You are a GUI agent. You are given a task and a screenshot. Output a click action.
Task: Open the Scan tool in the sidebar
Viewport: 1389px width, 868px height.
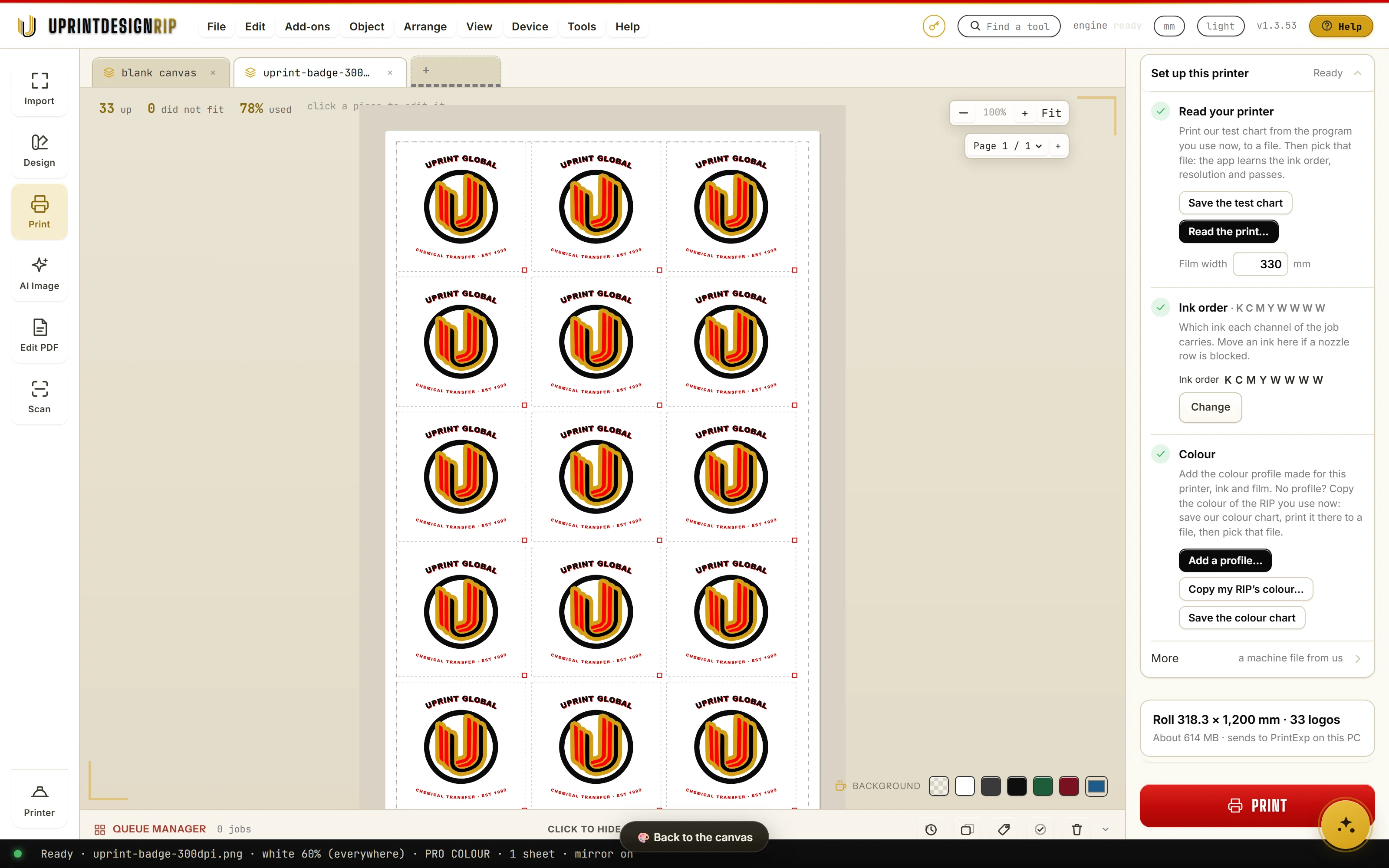click(39, 397)
